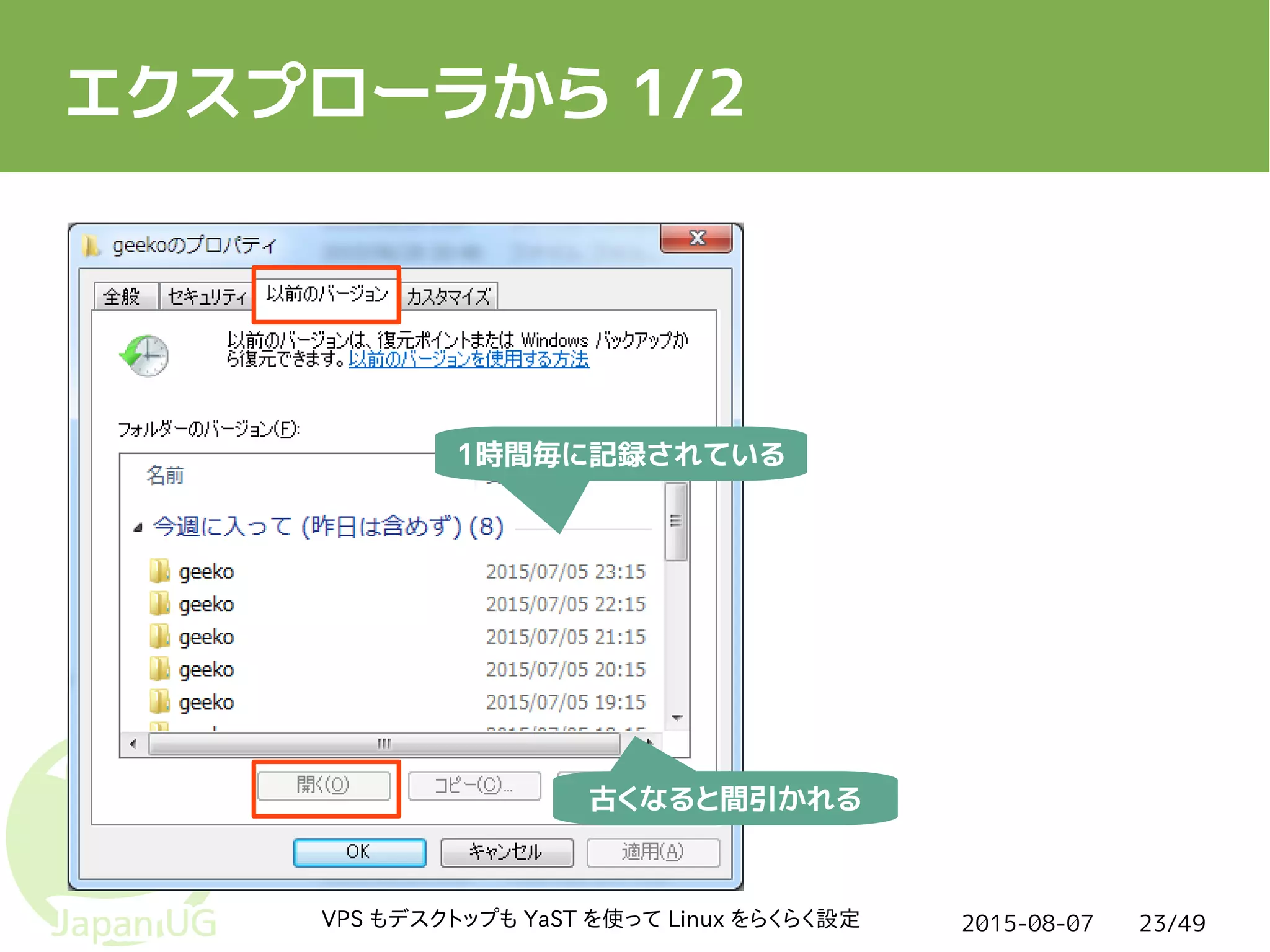Click the 適用(A) button
Image resolution: width=1270 pixels, height=952 pixels.
(653, 852)
